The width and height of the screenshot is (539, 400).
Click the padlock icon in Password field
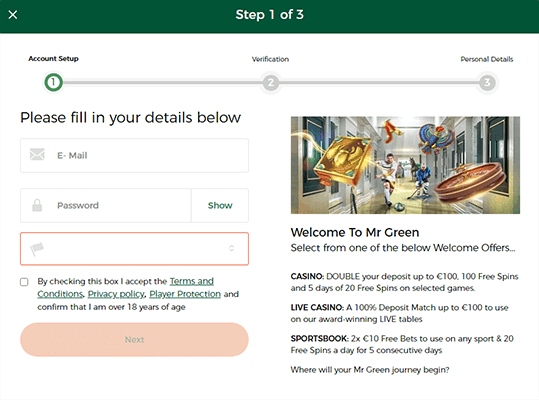tap(37, 205)
